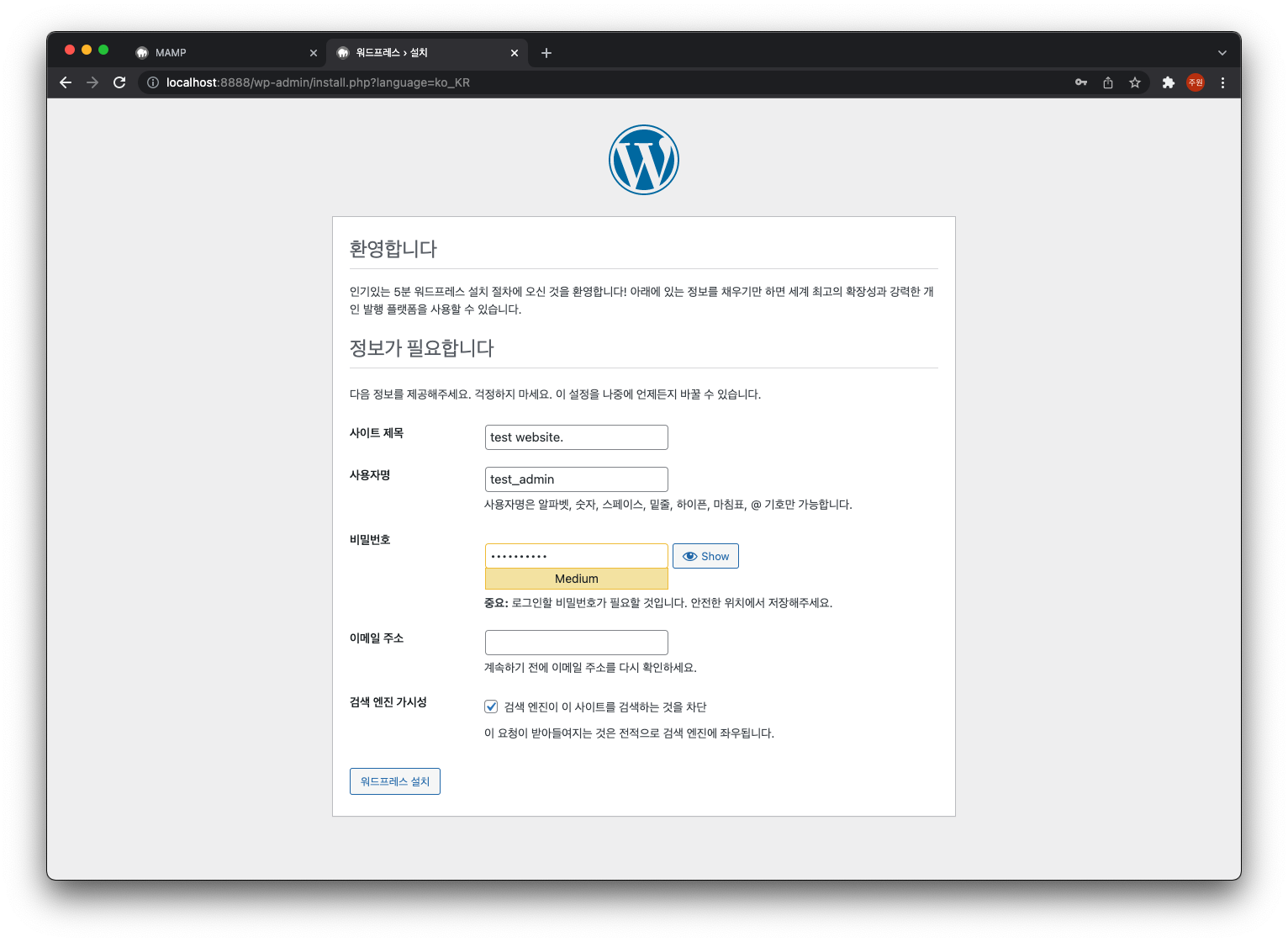Show the password with Show button
This screenshot has width=1288, height=942.
705,556
